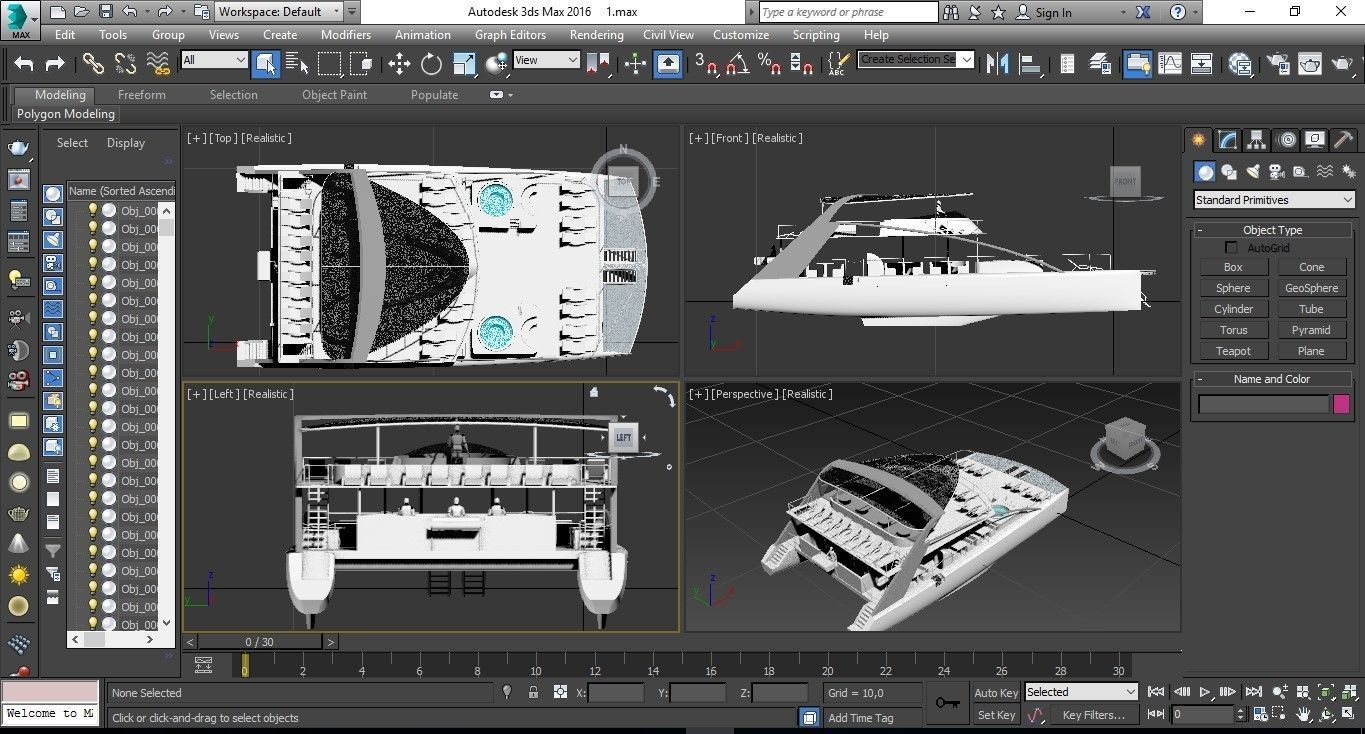The image size is (1365, 734).
Task: Activate the Select and Rotate tool
Action: (431, 64)
